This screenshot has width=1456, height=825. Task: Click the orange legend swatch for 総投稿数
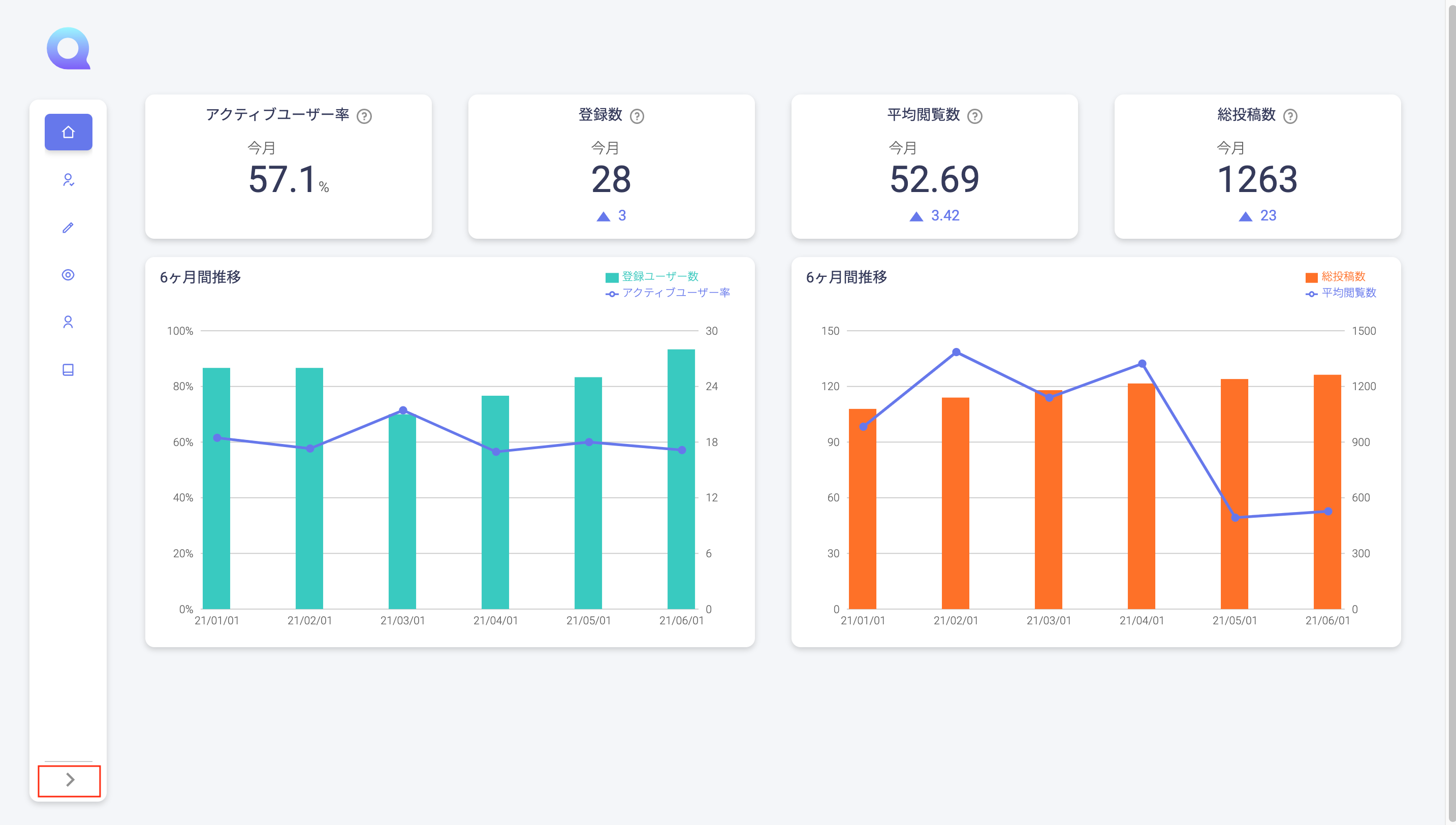pyautogui.click(x=1311, y=278)
